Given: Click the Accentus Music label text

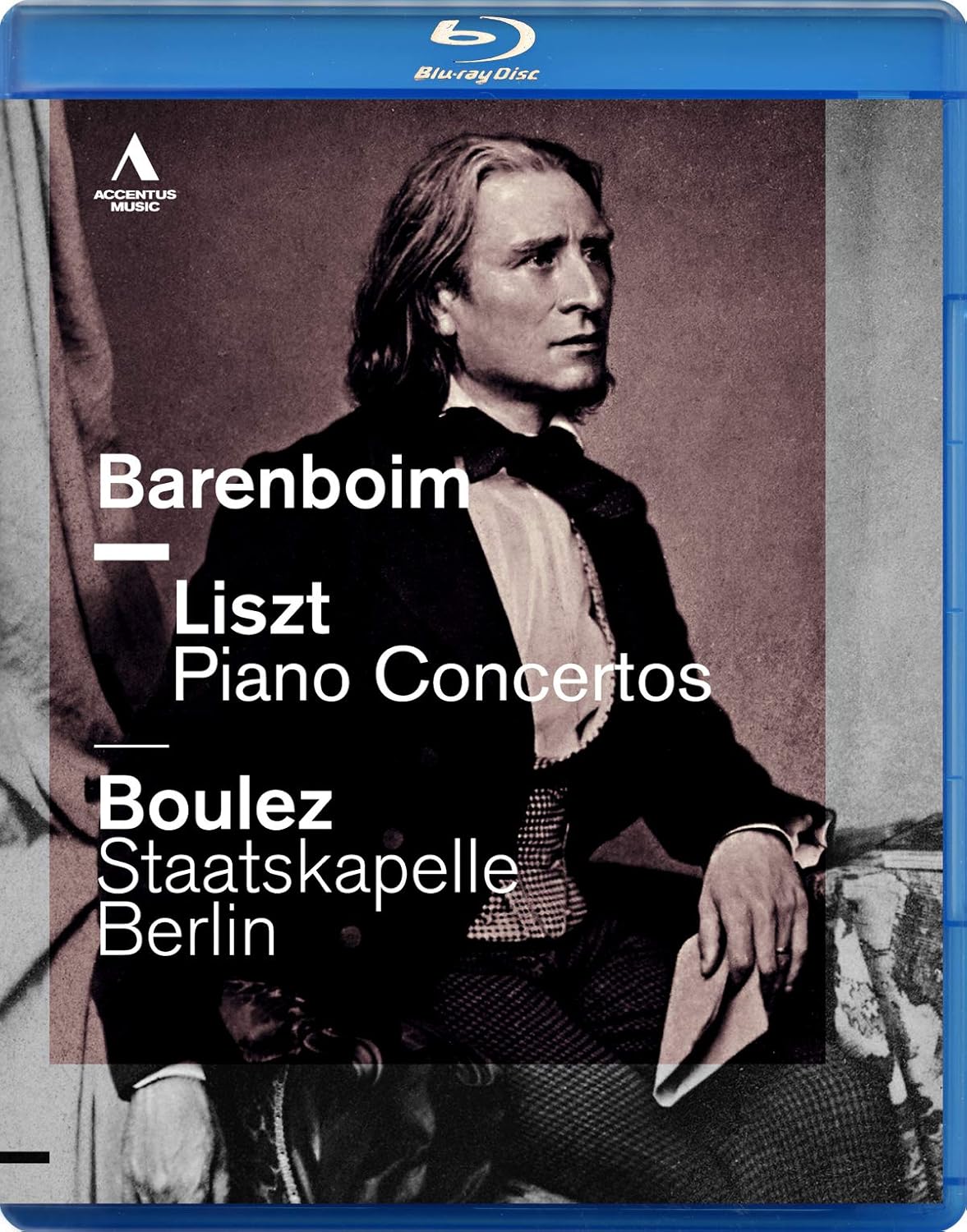Looking at the screenshot, I should click(135, 200).
